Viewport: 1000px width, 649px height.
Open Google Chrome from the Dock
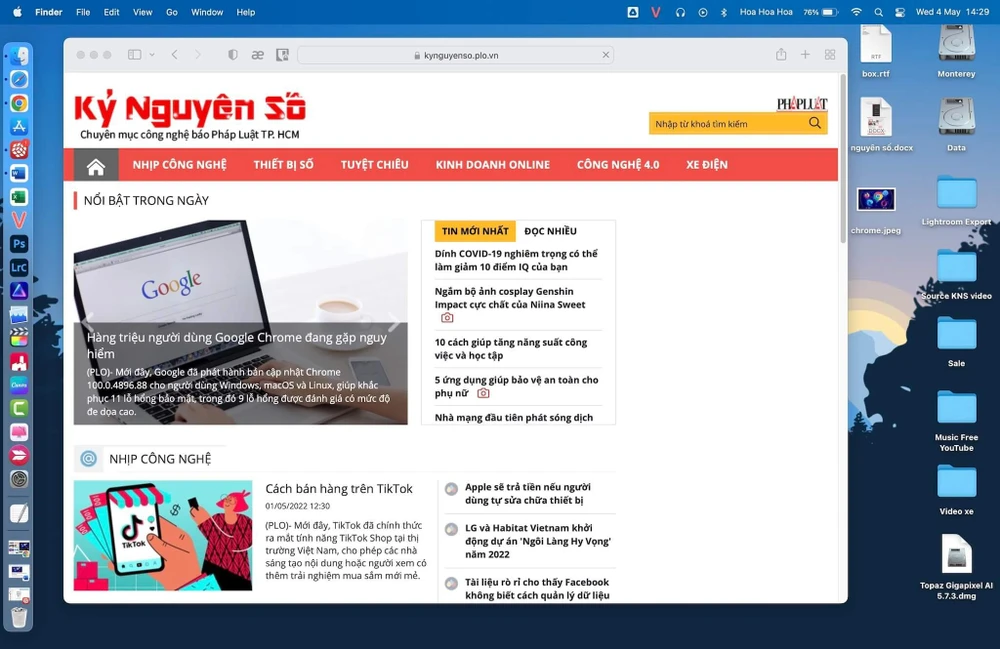(19, 103)
